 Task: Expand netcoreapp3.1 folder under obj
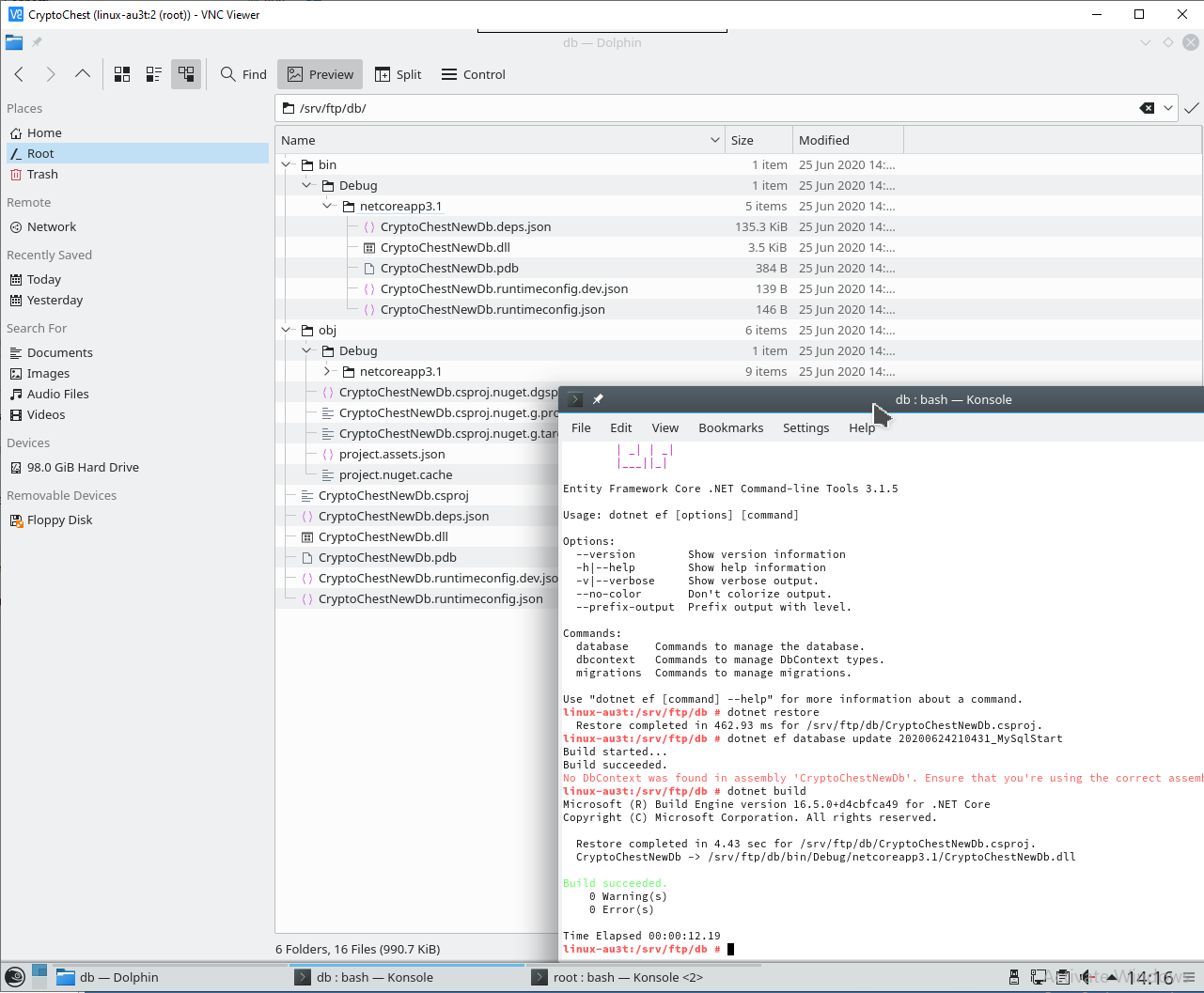click(328, 371)
